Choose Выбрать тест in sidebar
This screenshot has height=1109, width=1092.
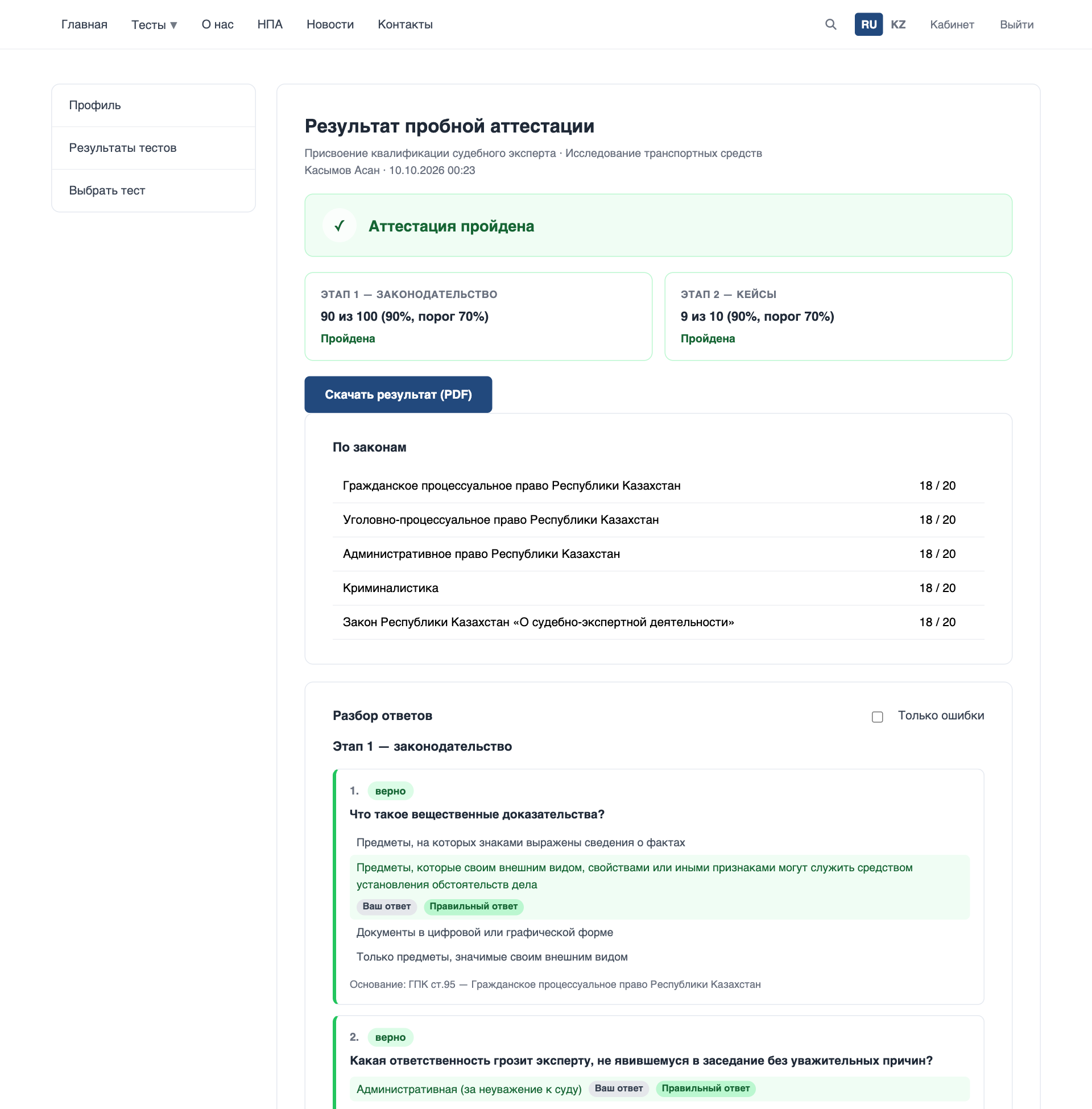click(153, 191)
